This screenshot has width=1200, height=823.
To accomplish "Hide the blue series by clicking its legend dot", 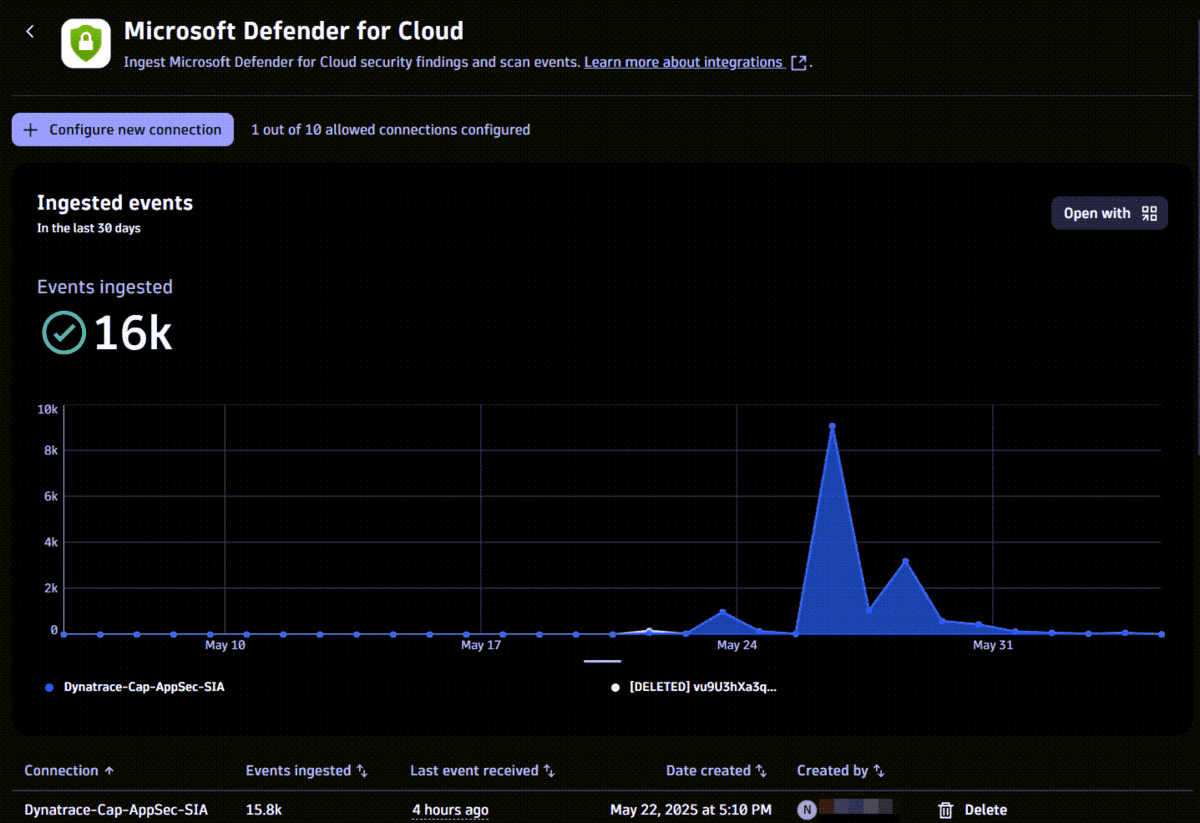I will (x=50, y=687).
